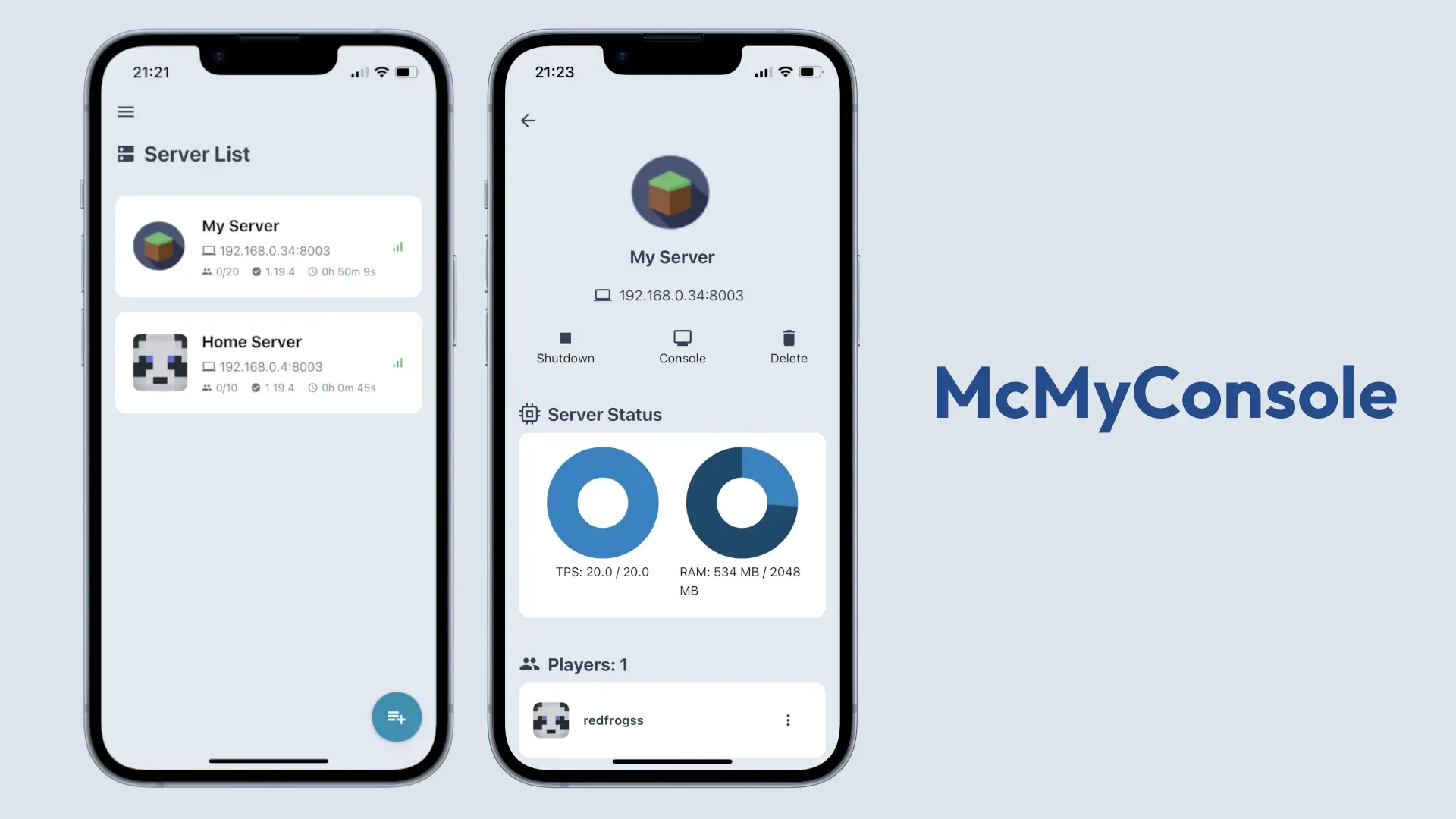Open the hamburger menu icon

click(126, 111)
